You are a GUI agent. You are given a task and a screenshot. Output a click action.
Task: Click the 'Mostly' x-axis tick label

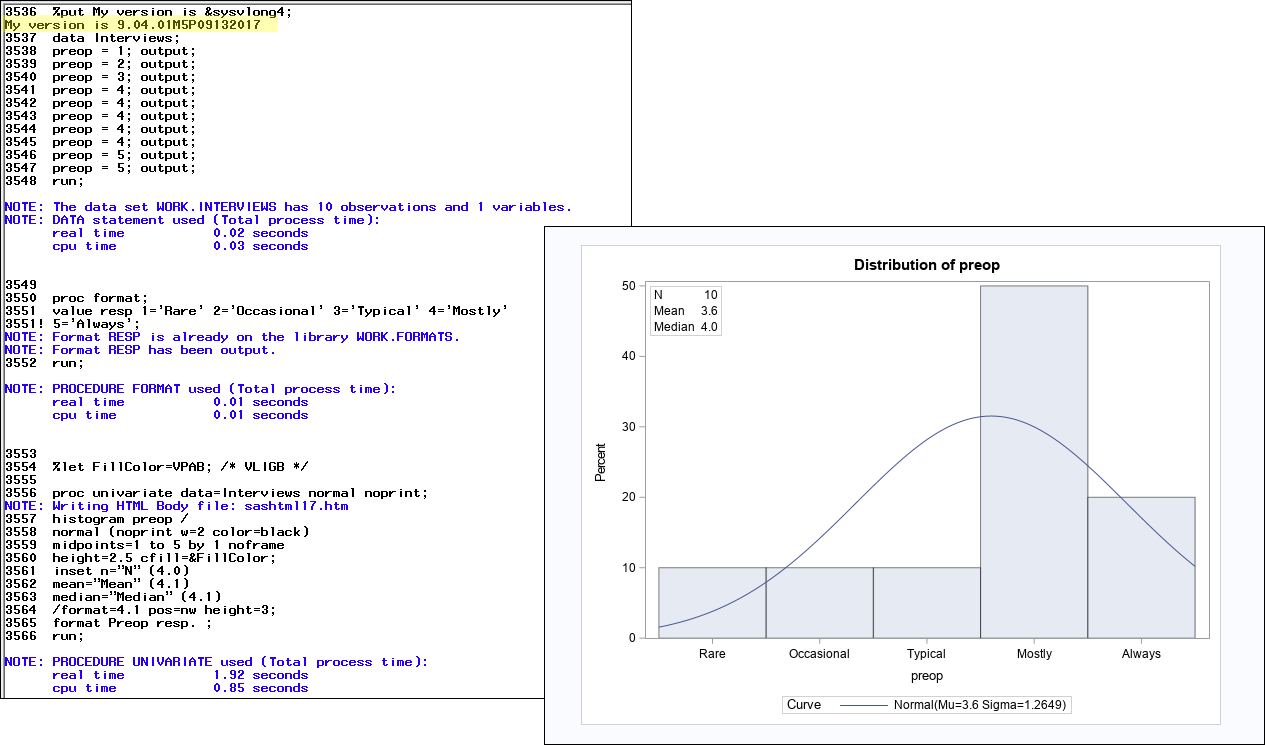1034,654
